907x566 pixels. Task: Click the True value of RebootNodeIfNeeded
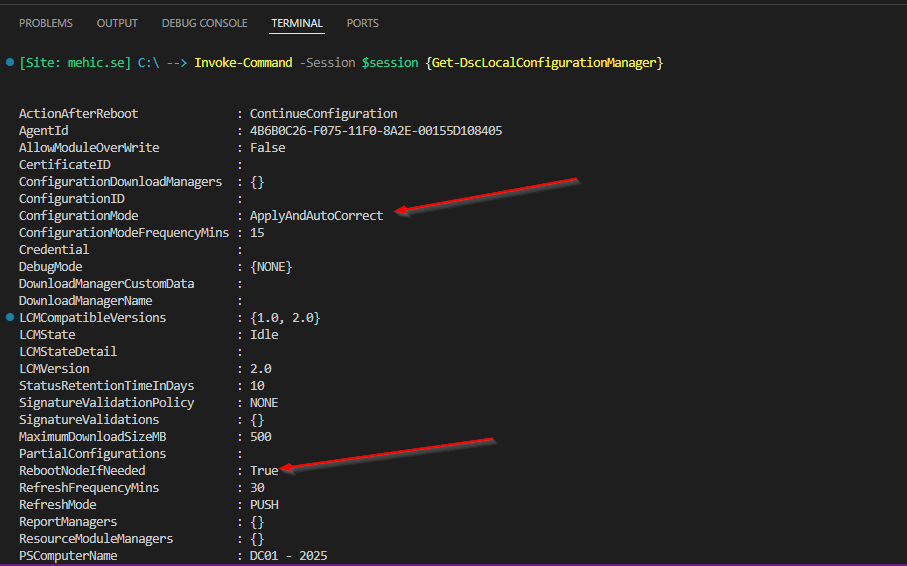tap(264, 471)
